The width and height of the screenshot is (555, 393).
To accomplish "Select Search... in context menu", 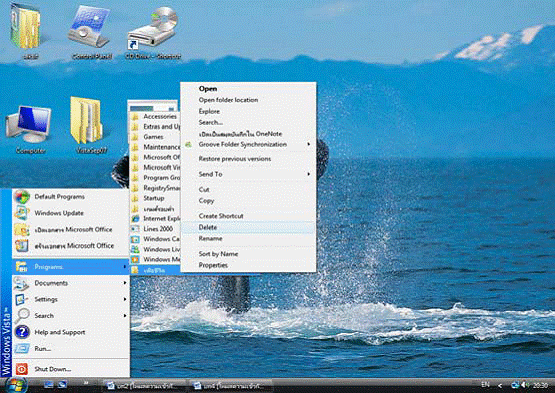I will click(211, 123).
